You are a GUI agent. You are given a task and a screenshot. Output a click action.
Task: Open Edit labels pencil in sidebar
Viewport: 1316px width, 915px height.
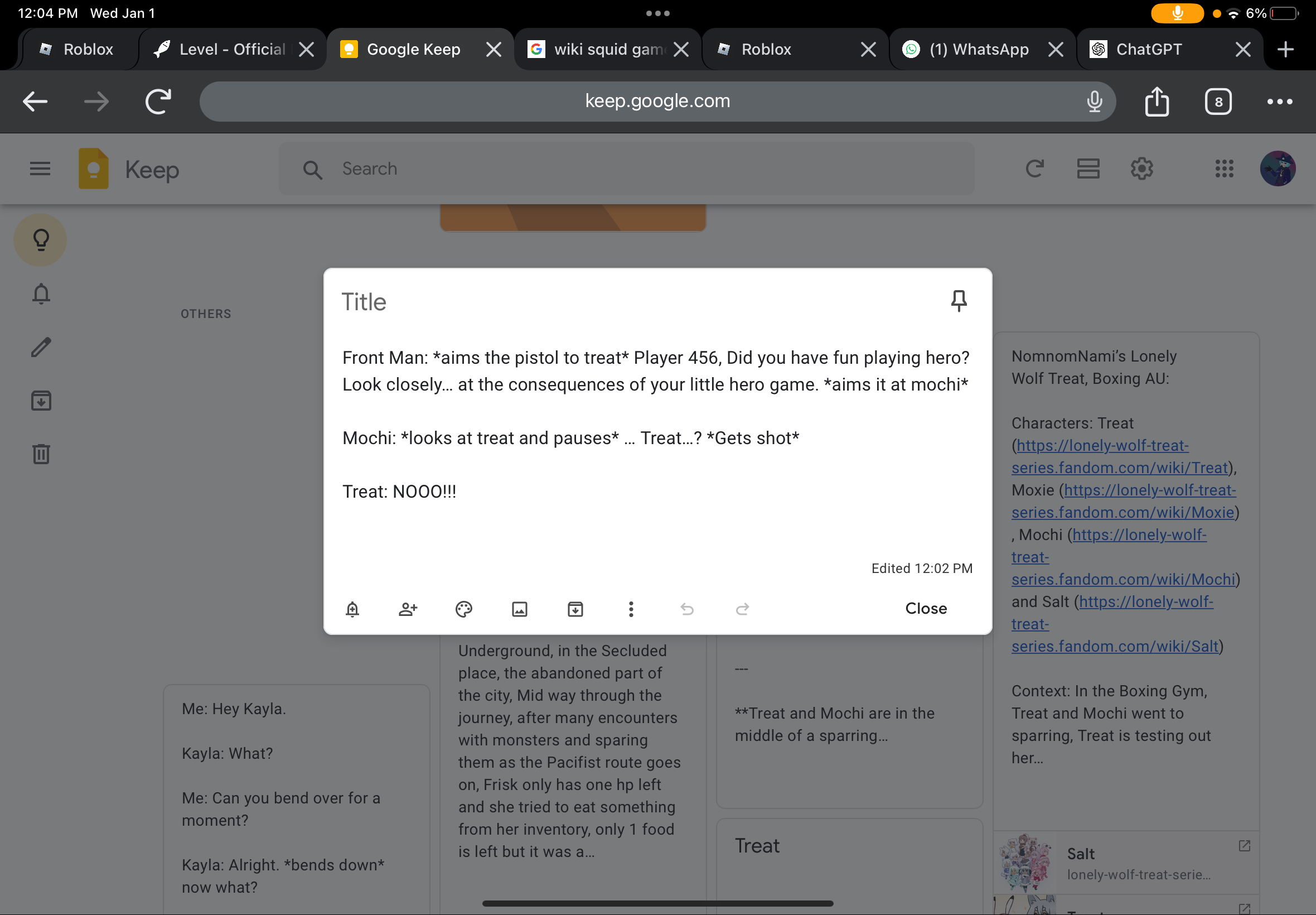pos(41,348)
